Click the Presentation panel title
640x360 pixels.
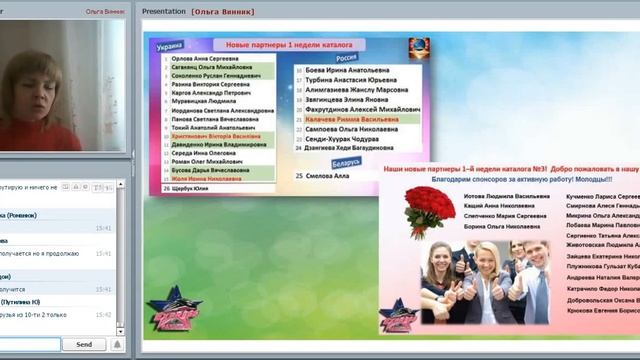[x=164, y=11]
